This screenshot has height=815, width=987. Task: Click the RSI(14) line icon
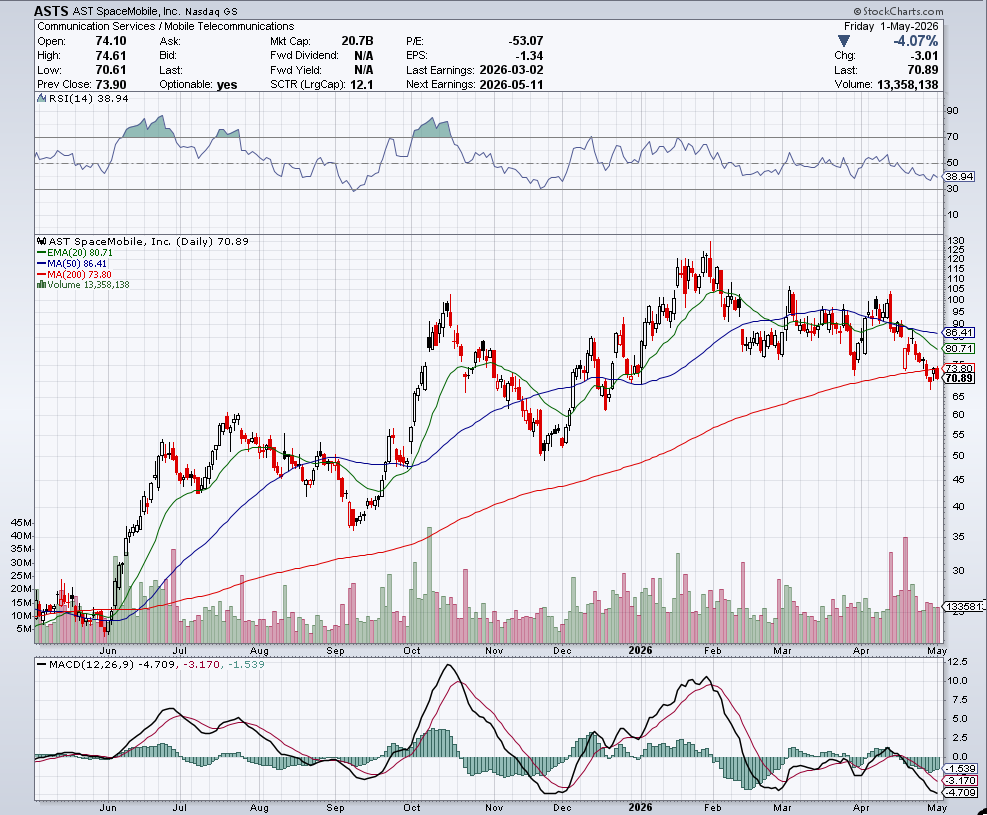41,98
